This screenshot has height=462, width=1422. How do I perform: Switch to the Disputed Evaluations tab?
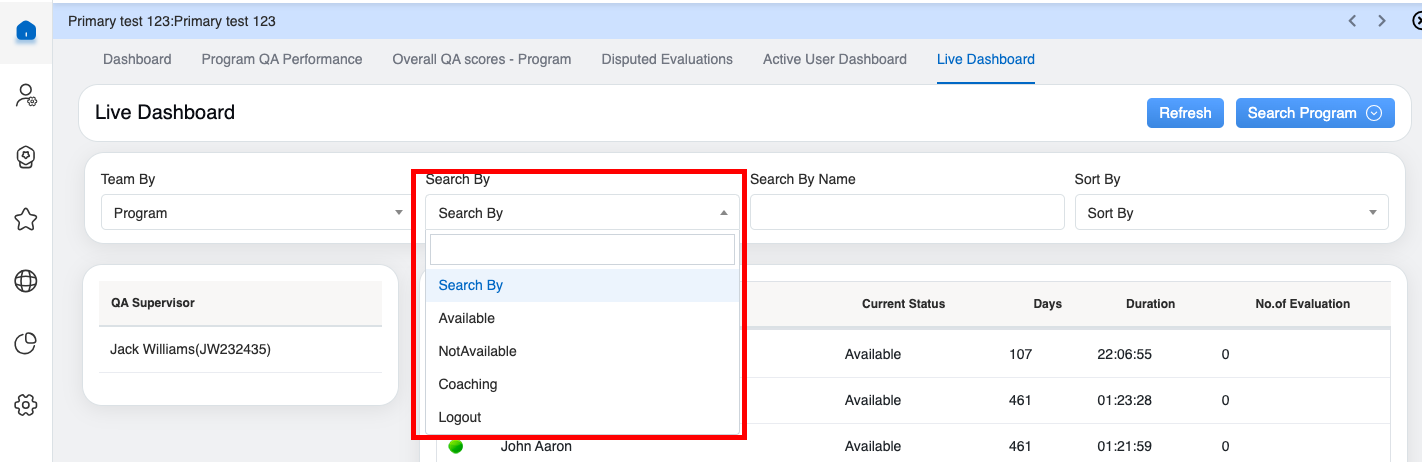(667, 59)
